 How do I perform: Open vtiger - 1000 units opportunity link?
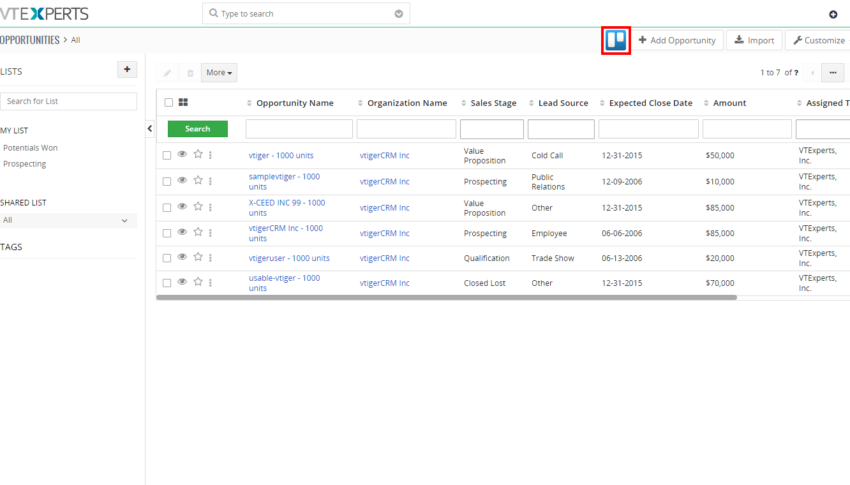[281, 156]
